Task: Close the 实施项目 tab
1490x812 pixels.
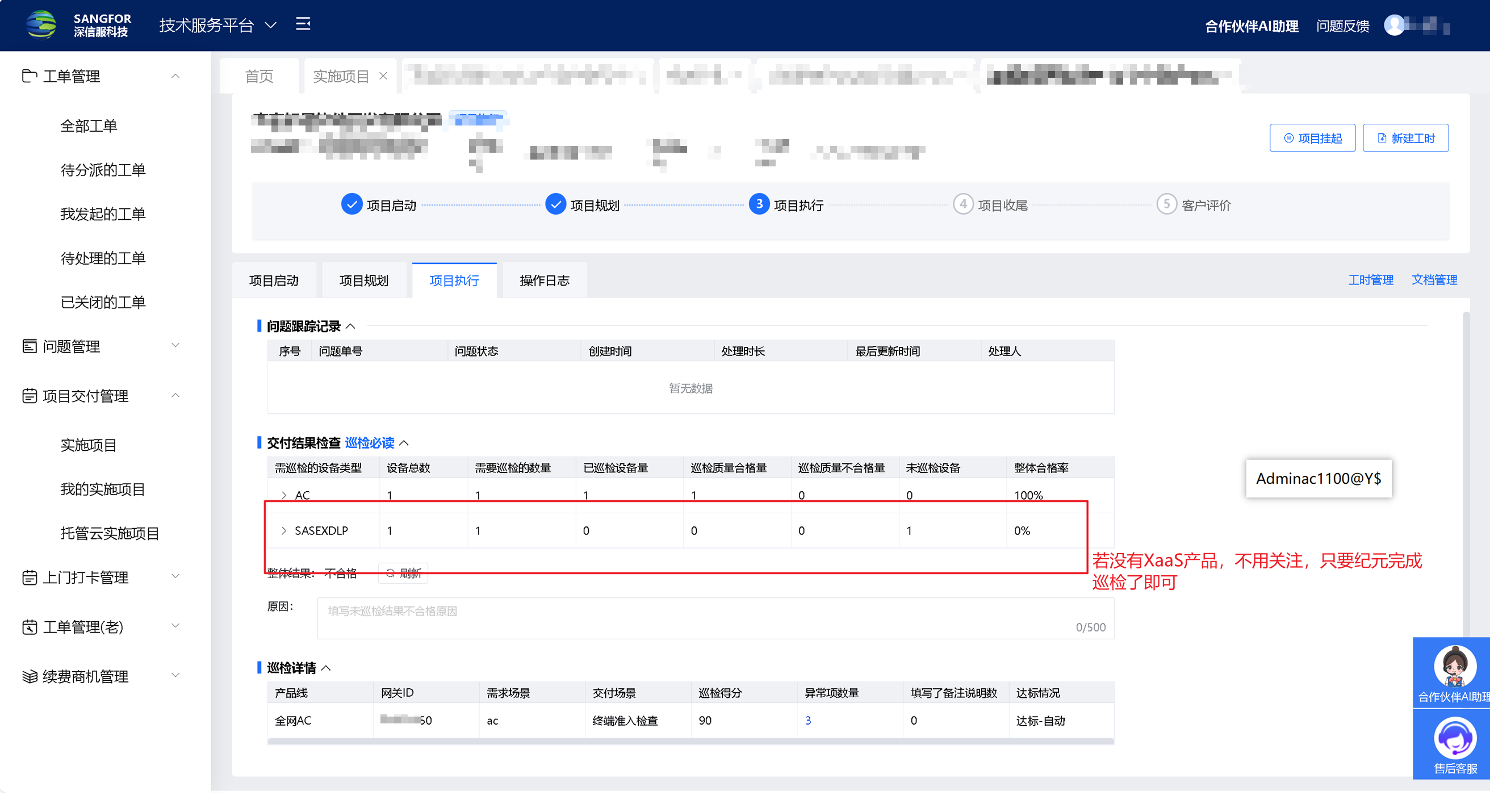Action: point(383,76)
